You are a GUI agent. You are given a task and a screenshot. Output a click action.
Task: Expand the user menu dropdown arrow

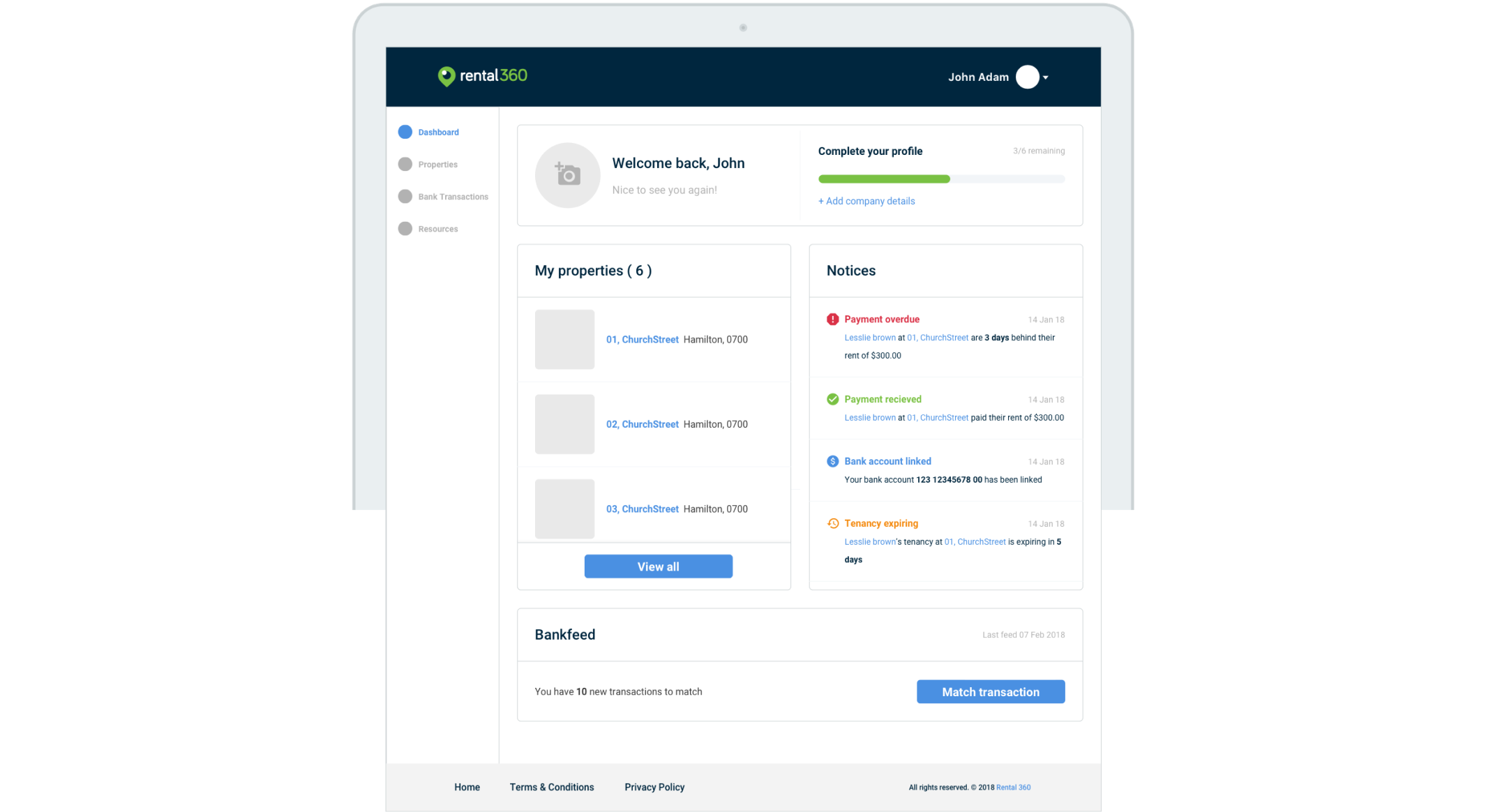1046,77
